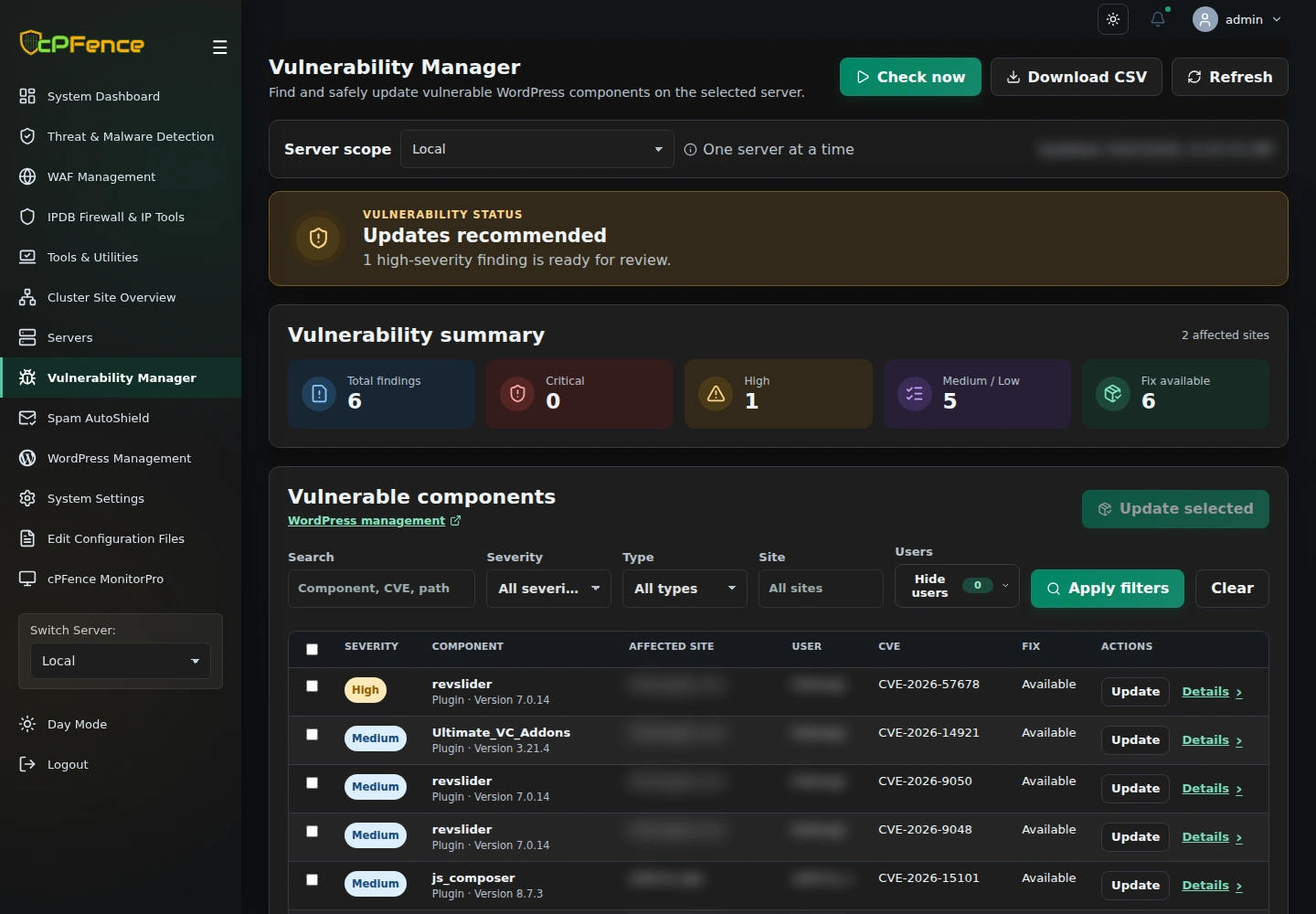Click Apply filters button
The width and height of the screenshot is (1316, 914).
pos(1108,589)
